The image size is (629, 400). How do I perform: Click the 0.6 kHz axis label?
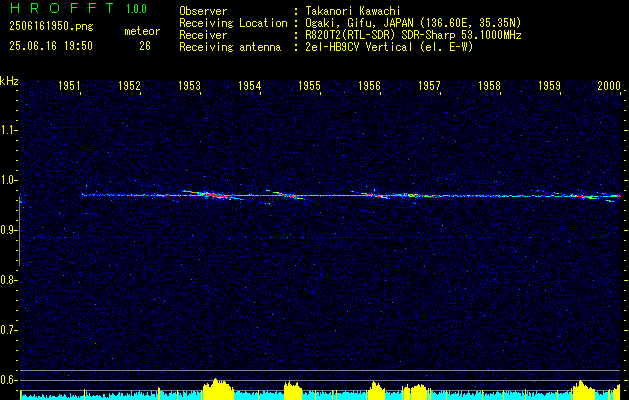click(x=8, y=380)
